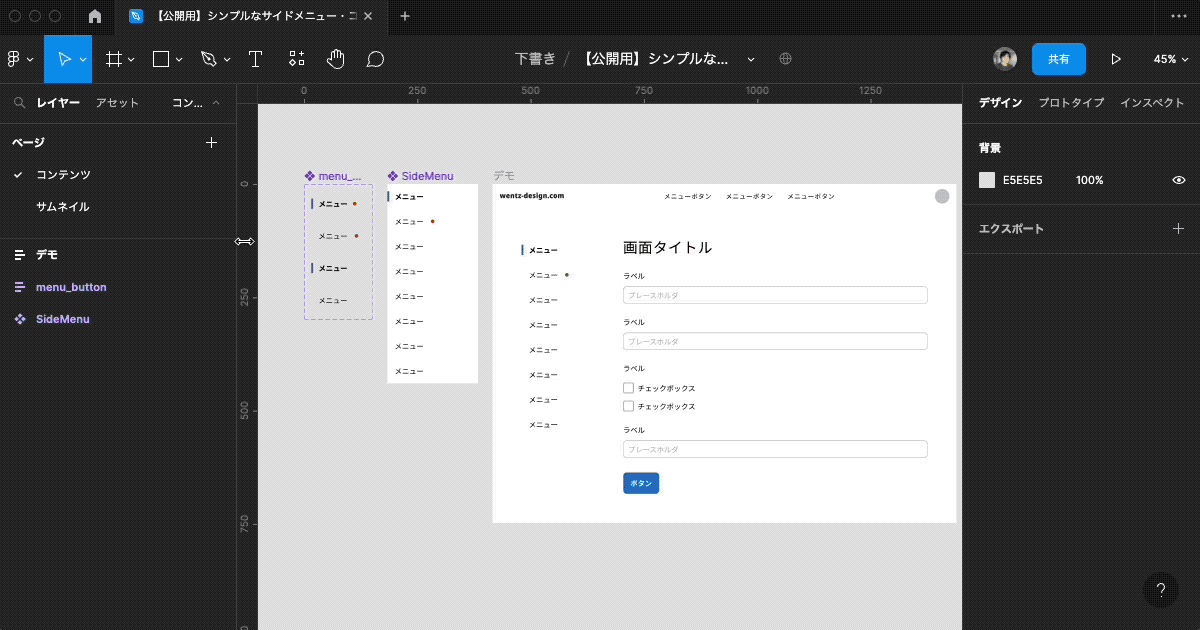
Task: Open the Figma main menu icon
Action: (14, 59)
